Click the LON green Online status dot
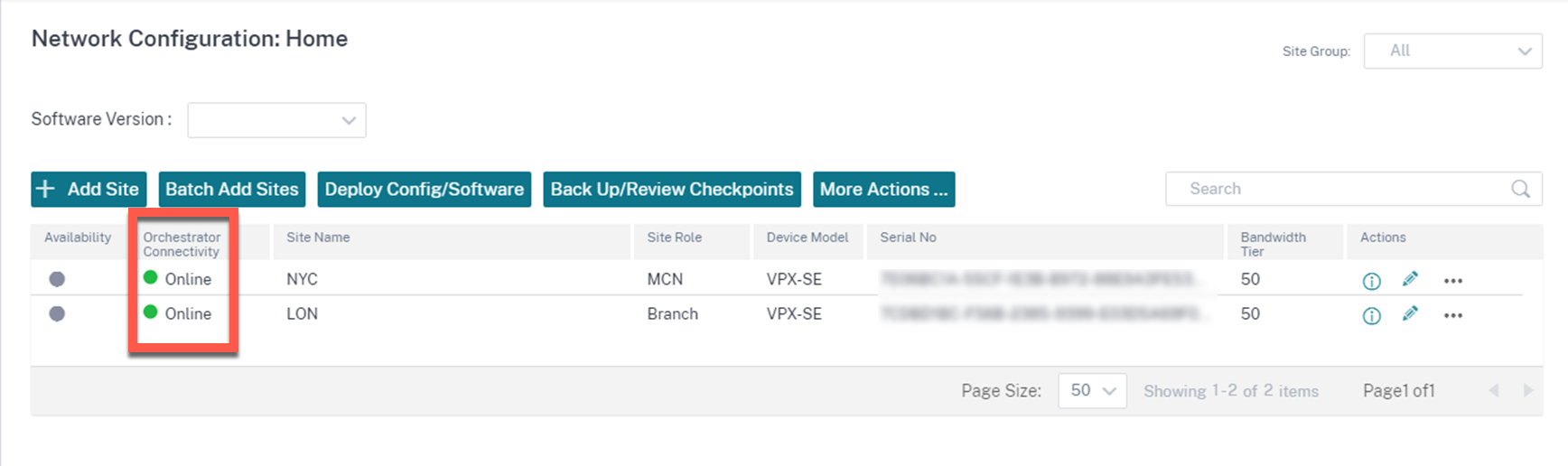This screenshot has width=1568, height=466. 150,312
